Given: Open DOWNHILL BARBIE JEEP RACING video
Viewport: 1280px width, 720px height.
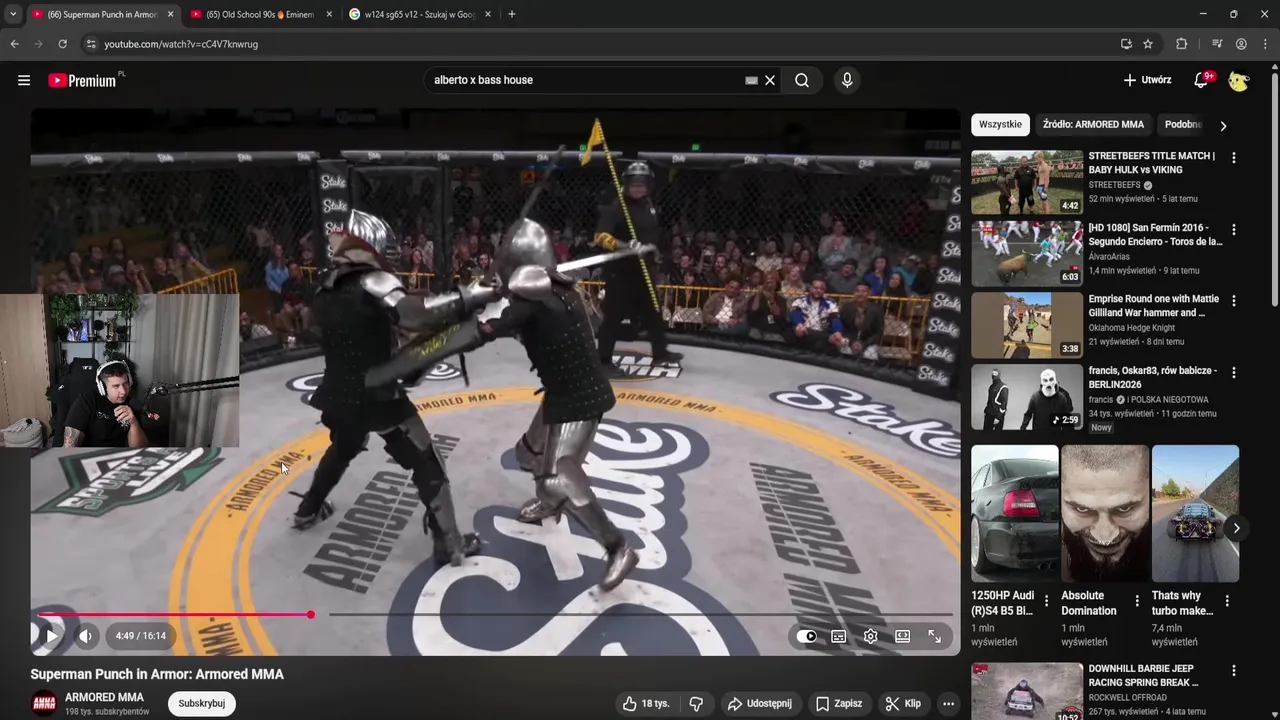Looking at the screenshot, I should coord(1027,691).
